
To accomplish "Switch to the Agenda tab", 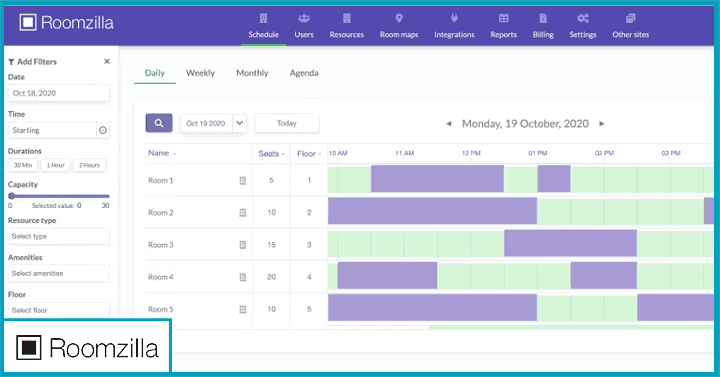I will 304,73.
